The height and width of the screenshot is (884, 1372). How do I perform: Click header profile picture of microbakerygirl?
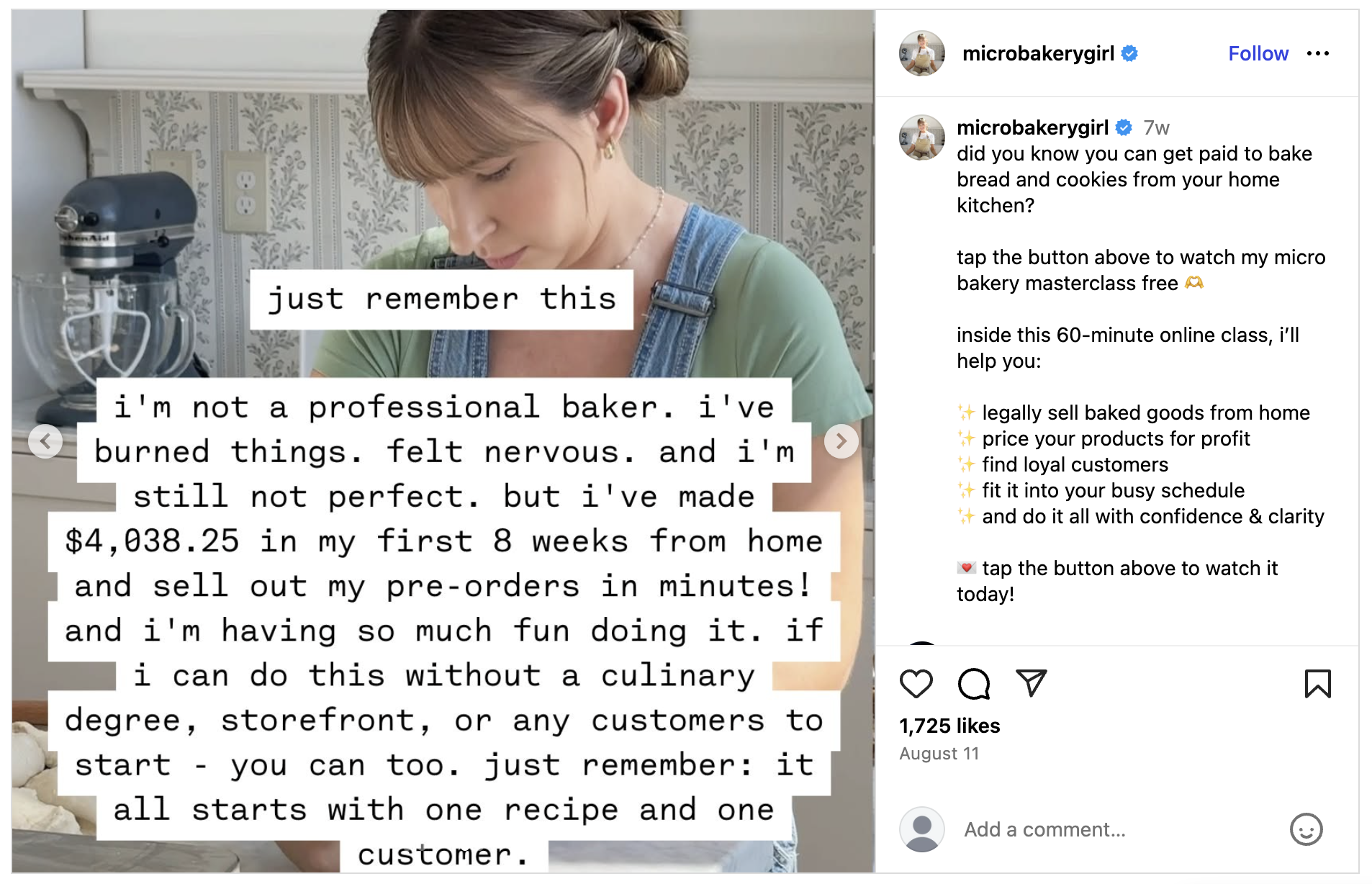pos(921,53)
